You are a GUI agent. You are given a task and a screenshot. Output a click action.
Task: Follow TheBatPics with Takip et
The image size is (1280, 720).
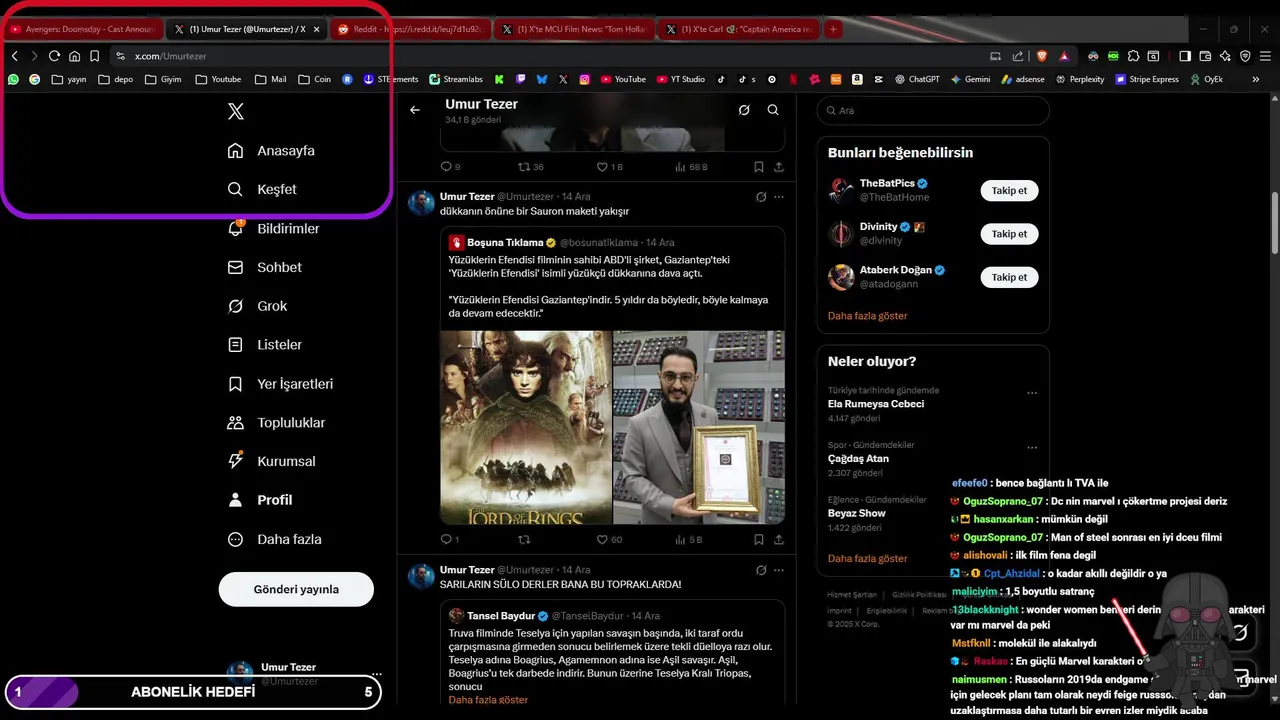(1009, 190)
